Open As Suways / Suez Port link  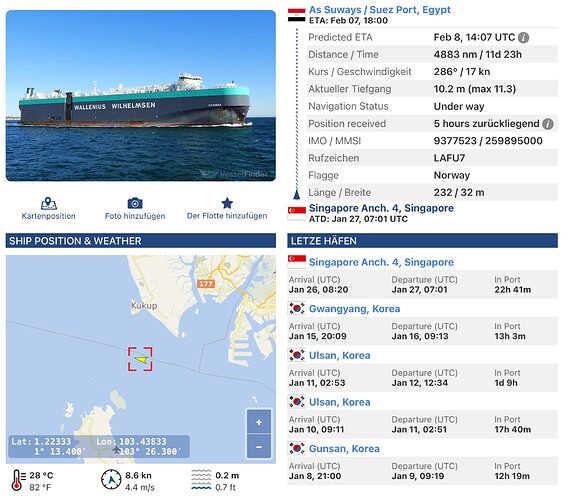point(380,10)
